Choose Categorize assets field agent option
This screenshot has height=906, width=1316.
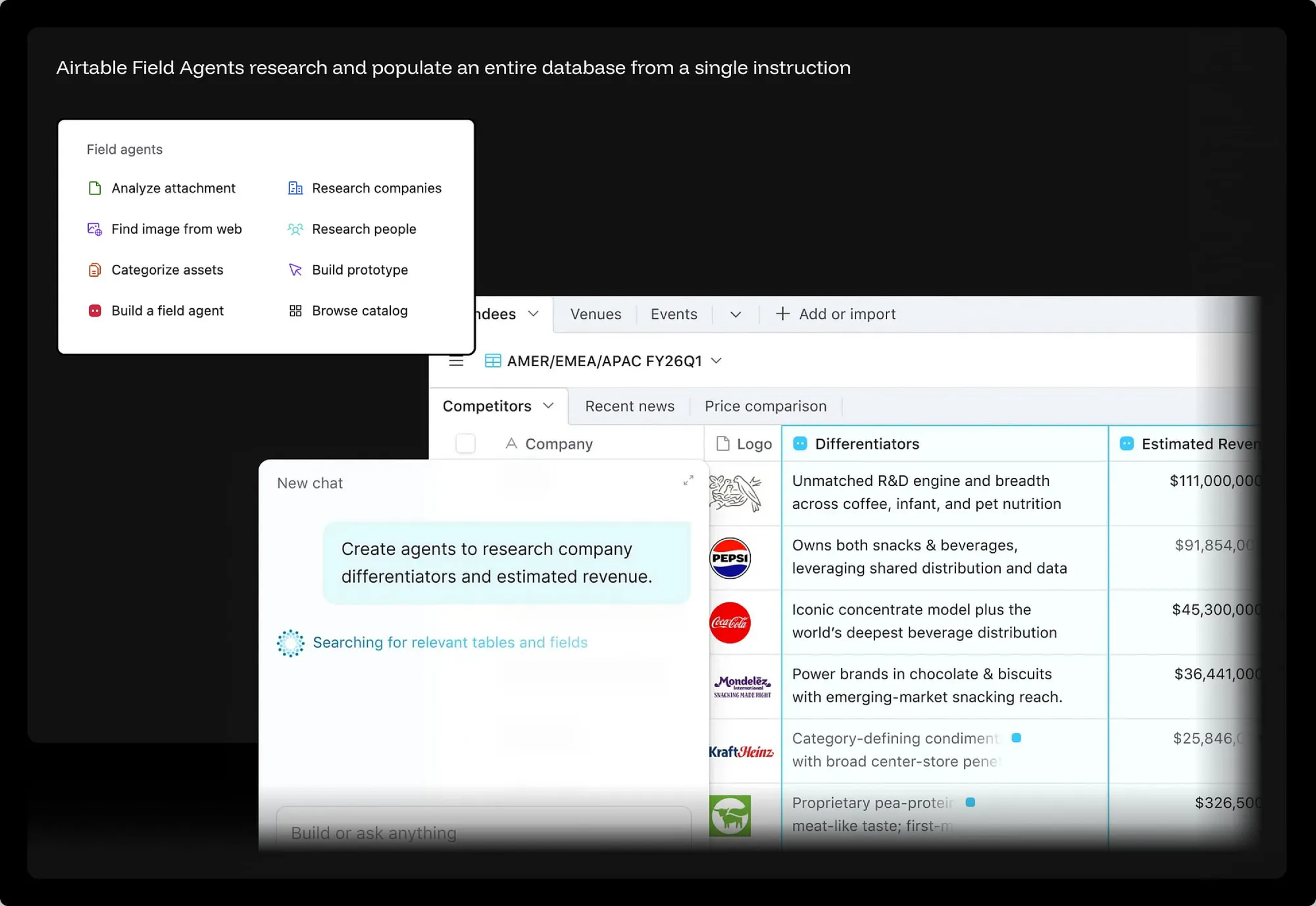(x=156, y=269)
